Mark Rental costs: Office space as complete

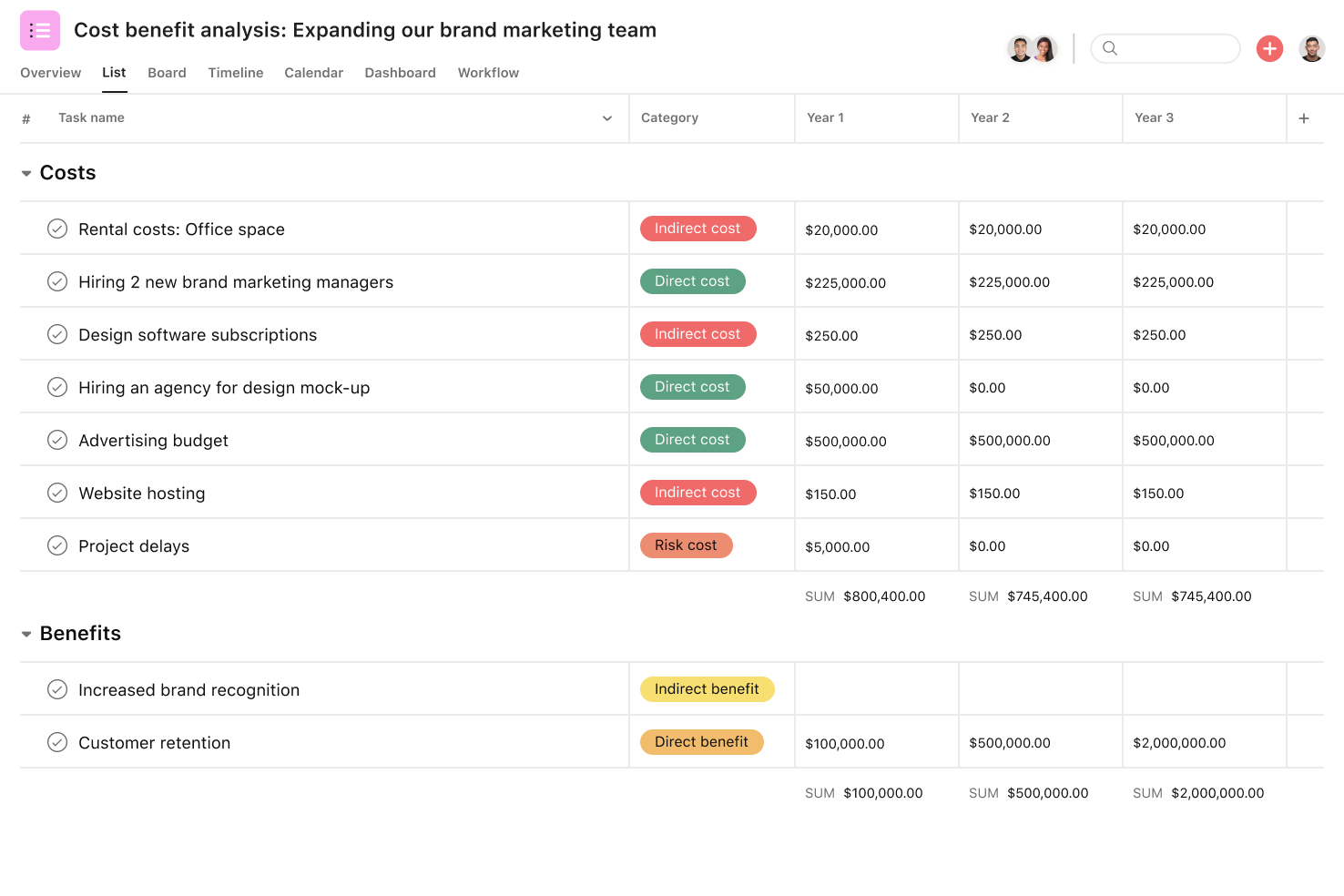pos(57,229)
